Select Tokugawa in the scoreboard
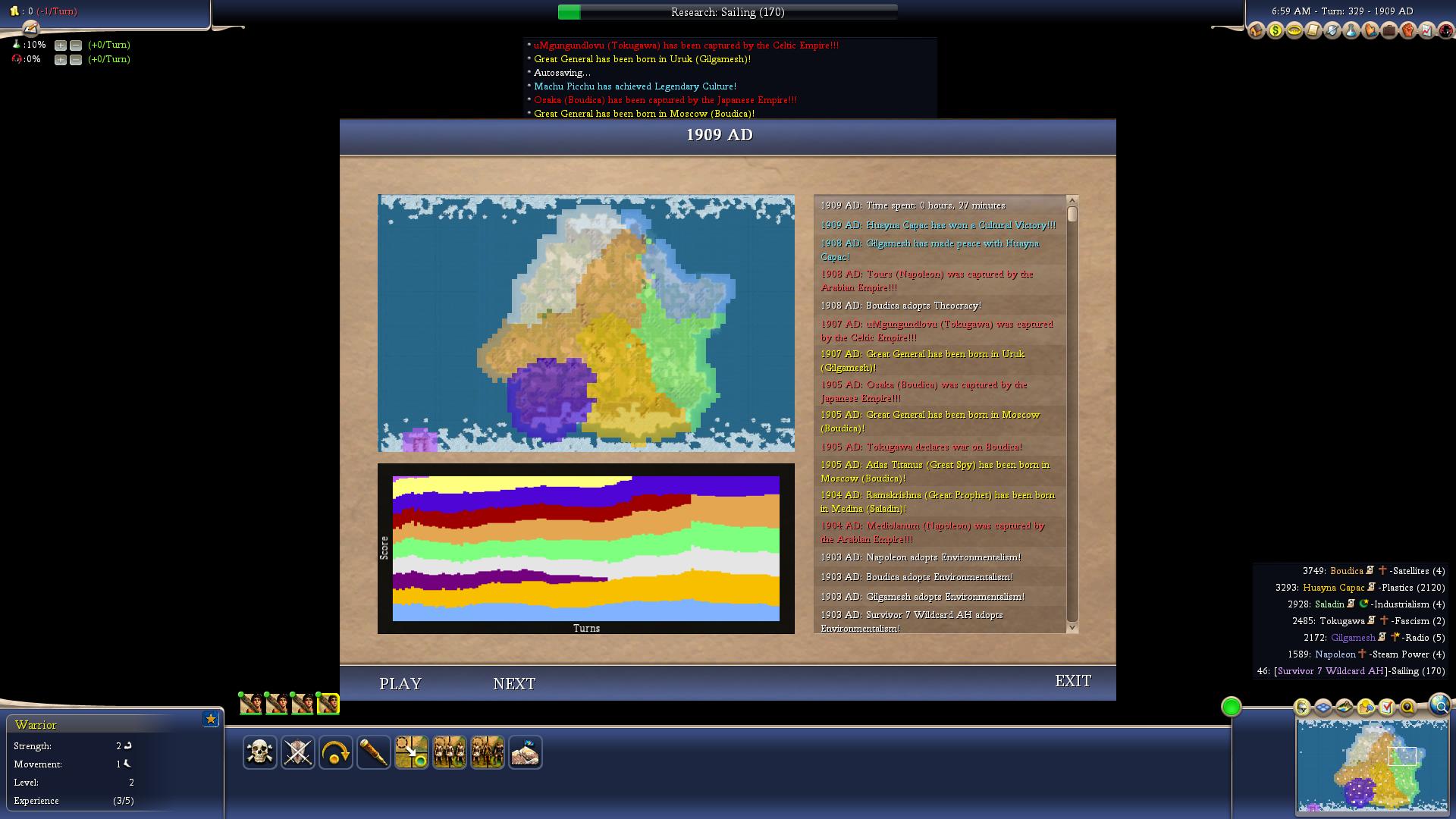This screenshot has width=1456, height=819. click(1341, 621)
